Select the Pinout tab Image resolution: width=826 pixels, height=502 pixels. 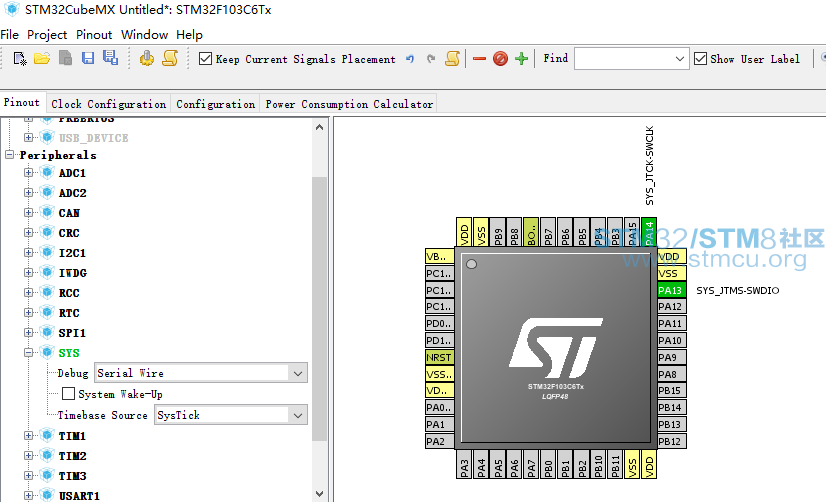pyautogui.click(x=22, y=102)
